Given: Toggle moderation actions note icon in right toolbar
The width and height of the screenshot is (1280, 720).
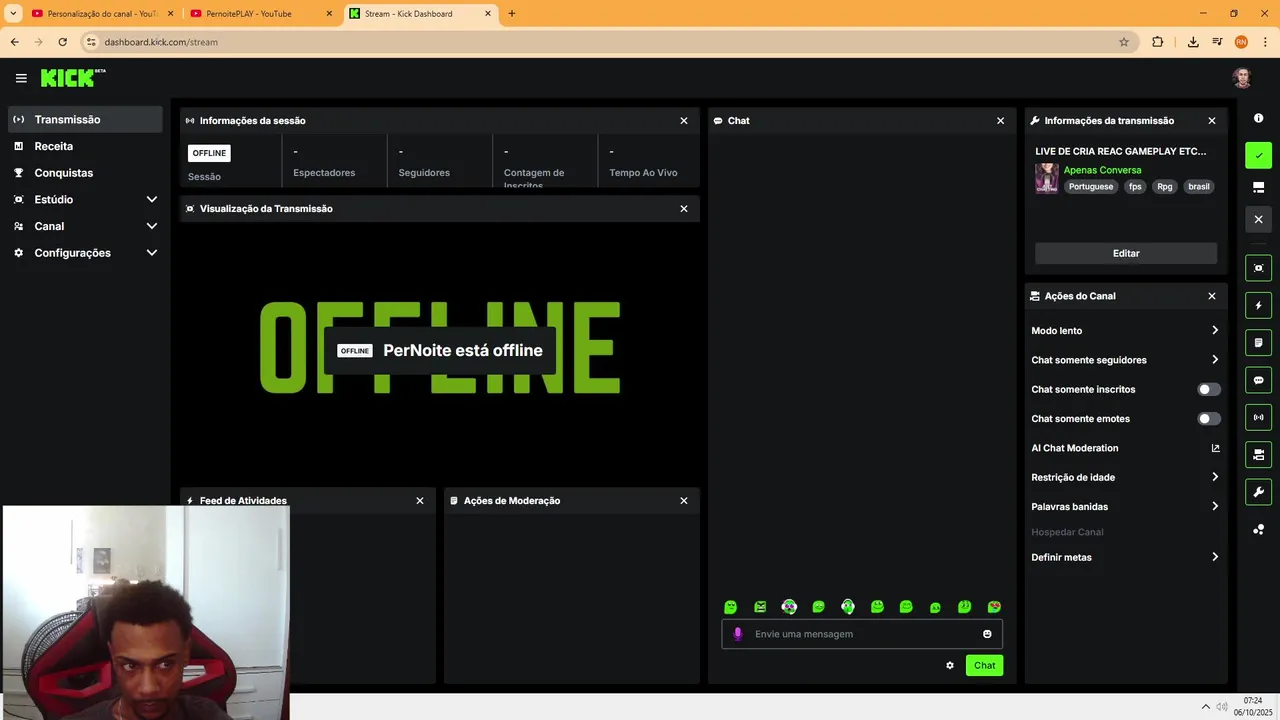Looking at the screenshot, I should click(x=1258, y=342).
